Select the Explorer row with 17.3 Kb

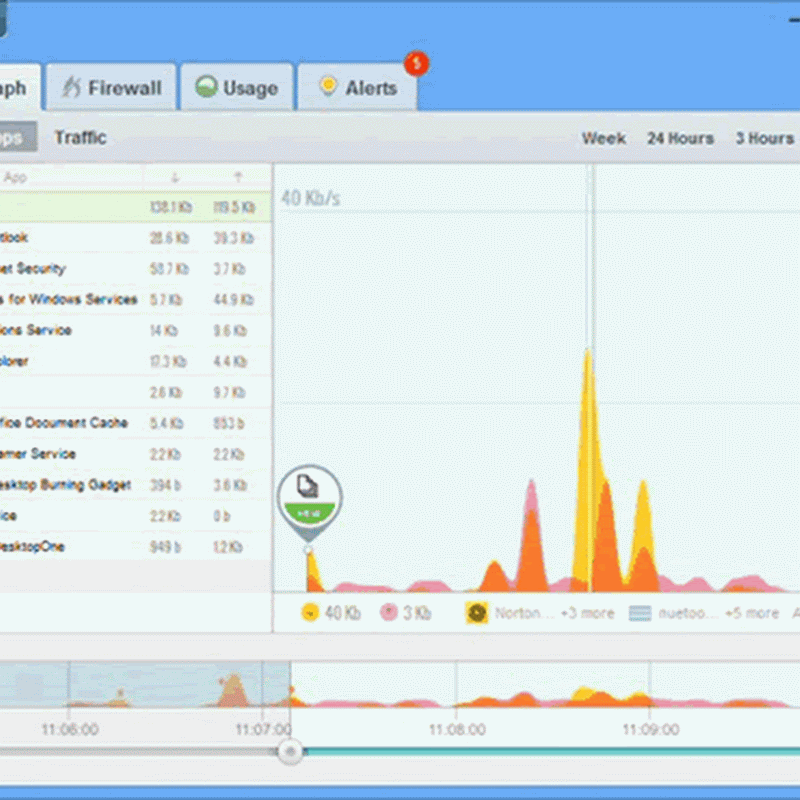pos(135,361)
